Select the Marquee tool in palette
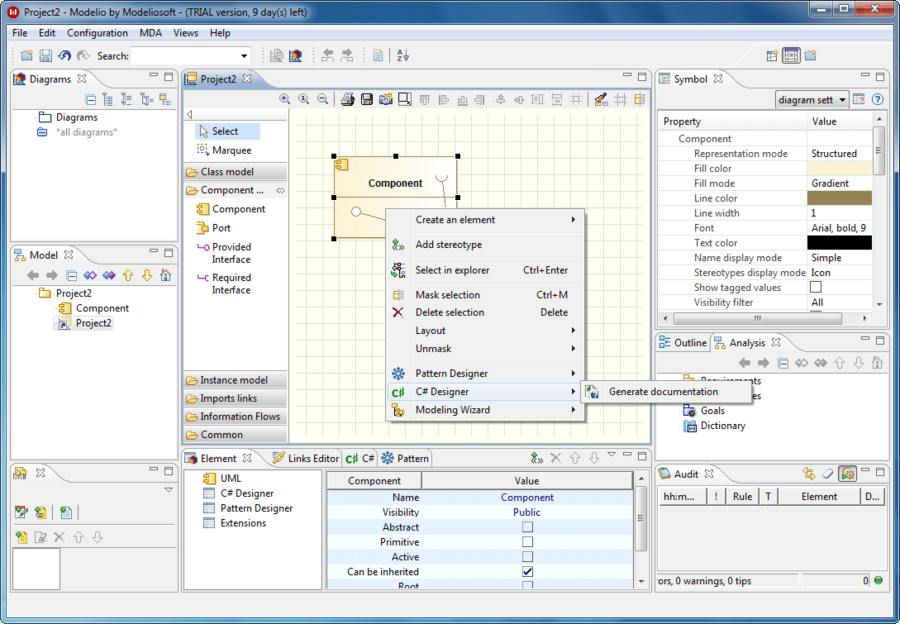900x624 pixels. point(224,150)
